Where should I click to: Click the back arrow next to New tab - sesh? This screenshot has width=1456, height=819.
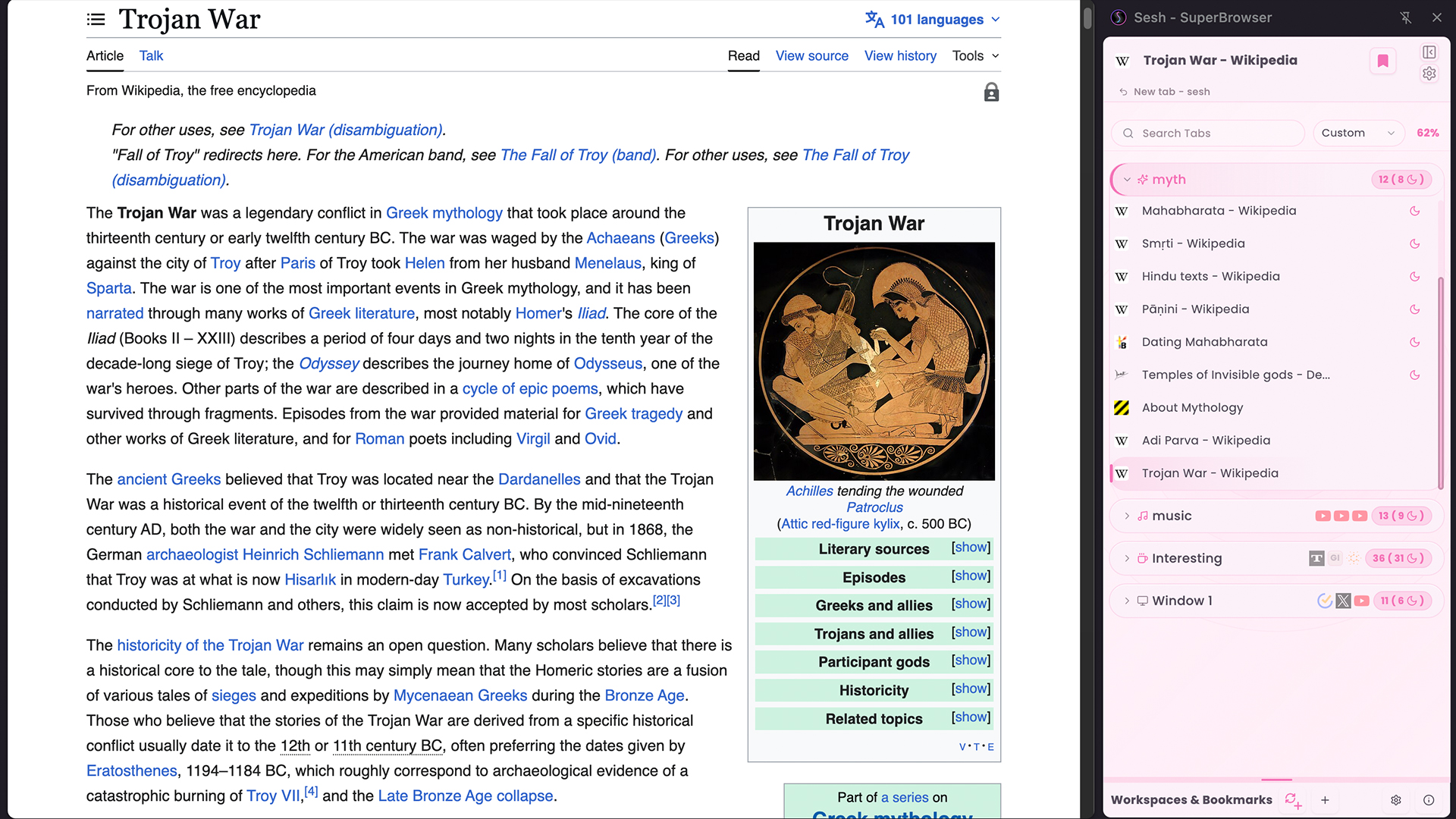click(1123, 92)
